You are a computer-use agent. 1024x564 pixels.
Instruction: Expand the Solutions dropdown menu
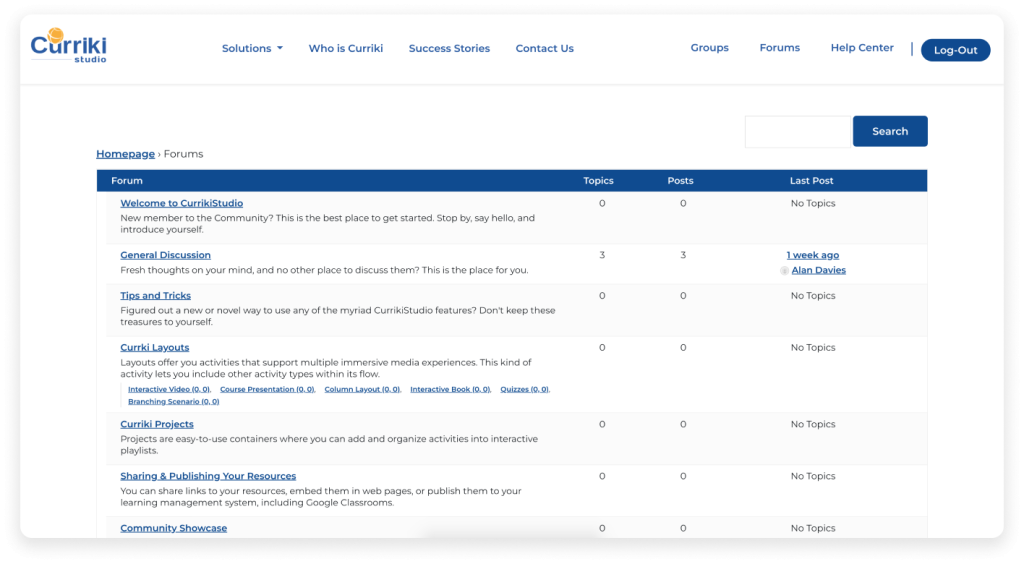[252, 48]
